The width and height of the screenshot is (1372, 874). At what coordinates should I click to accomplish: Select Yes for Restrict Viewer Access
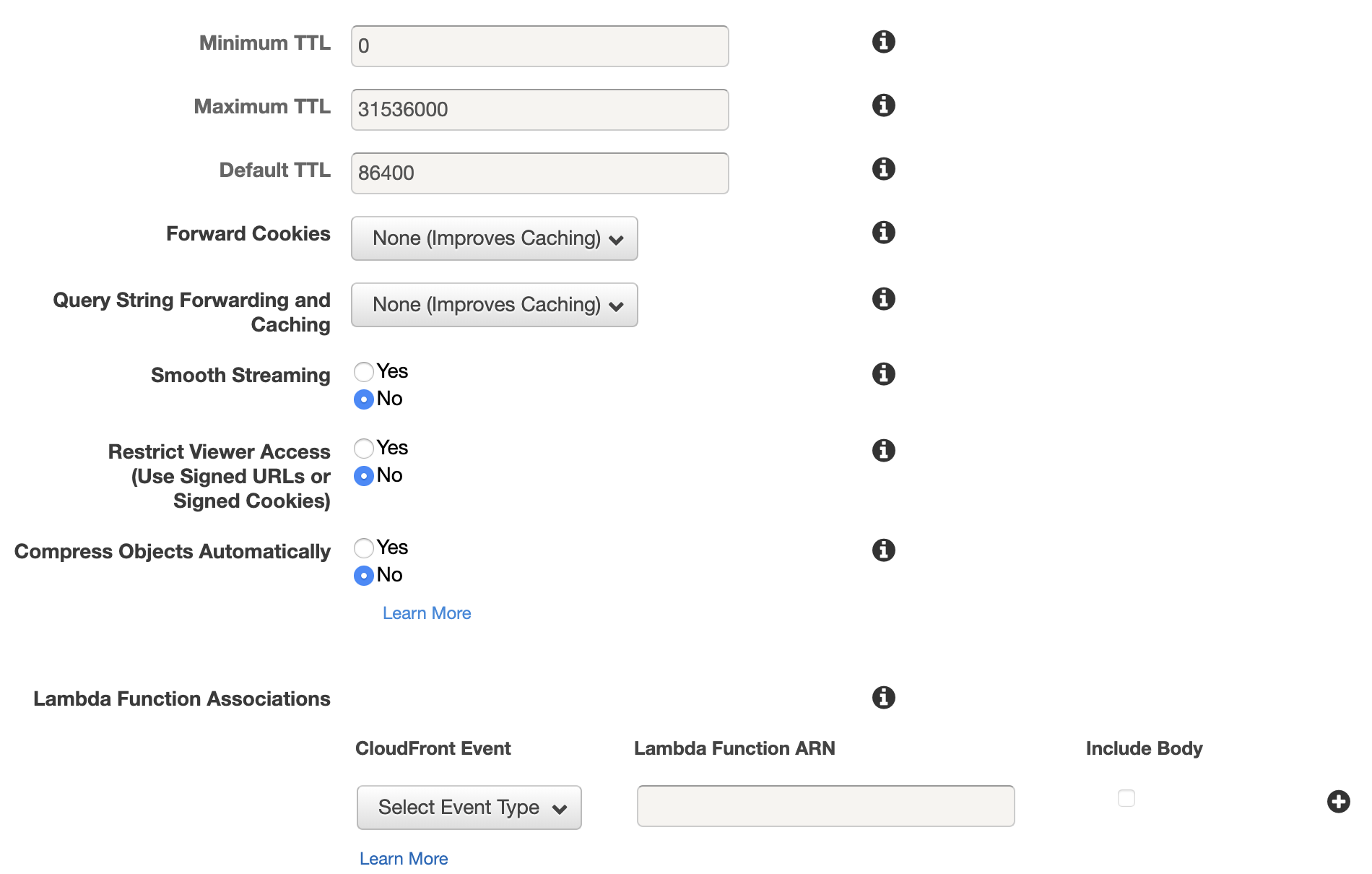(x=364, y=449)
